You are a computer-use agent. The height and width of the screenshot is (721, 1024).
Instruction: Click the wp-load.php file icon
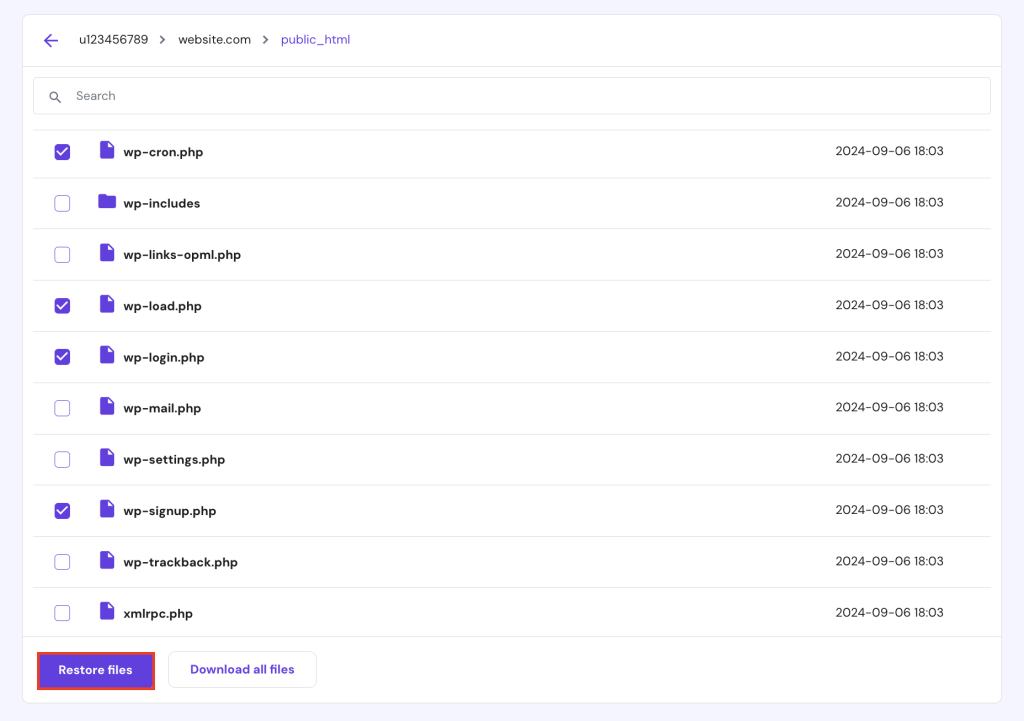point(107,305)
